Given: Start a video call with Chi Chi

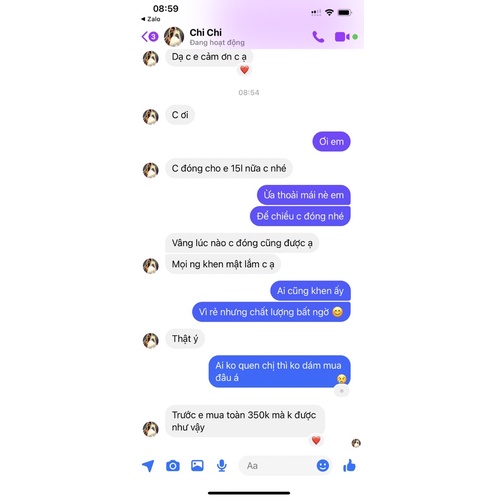Looking at the screenshot, I should pyautogui.click(x=342, y=37).
